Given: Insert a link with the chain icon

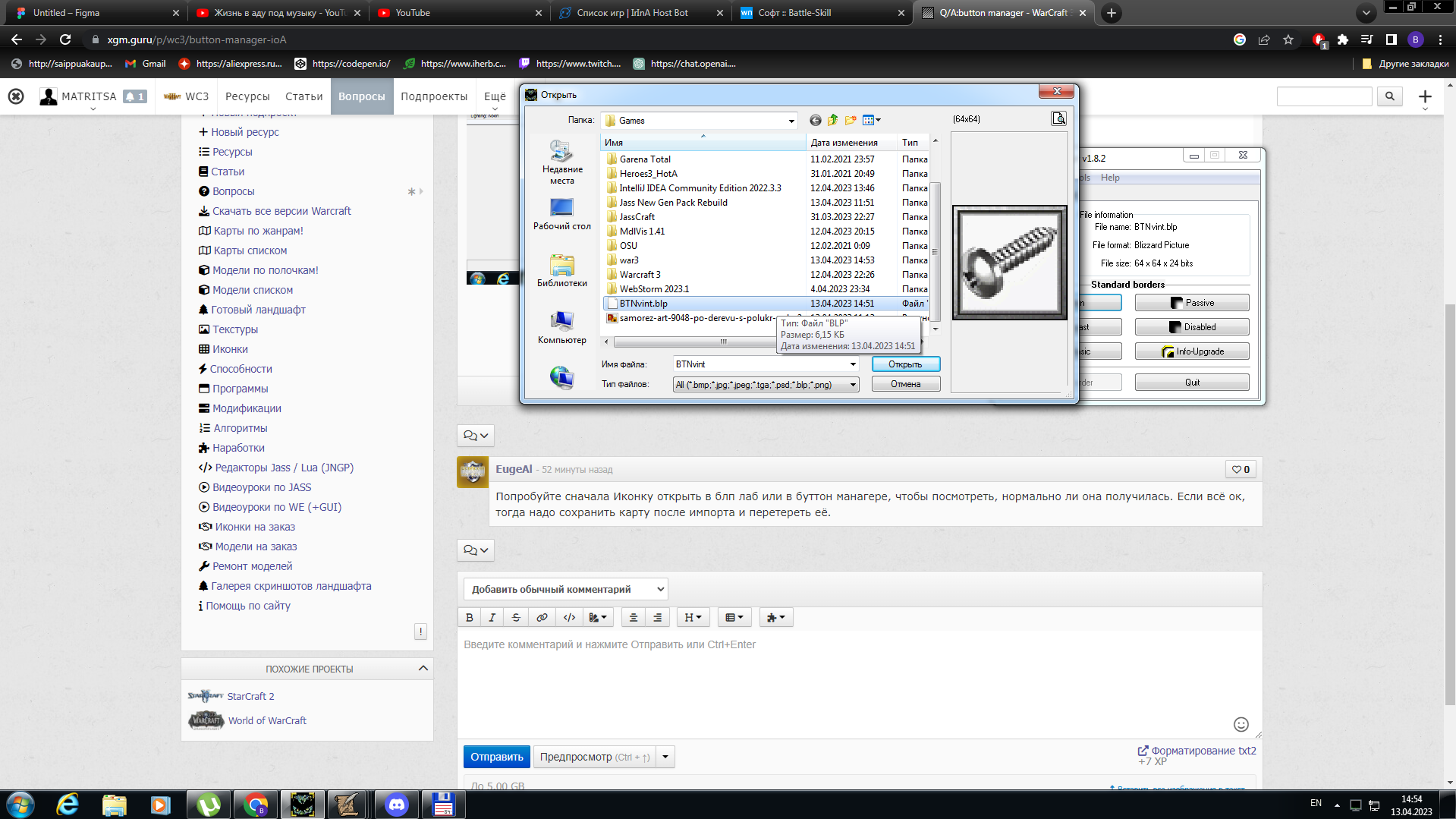Looking at the screenshot, I should point(542,618).
